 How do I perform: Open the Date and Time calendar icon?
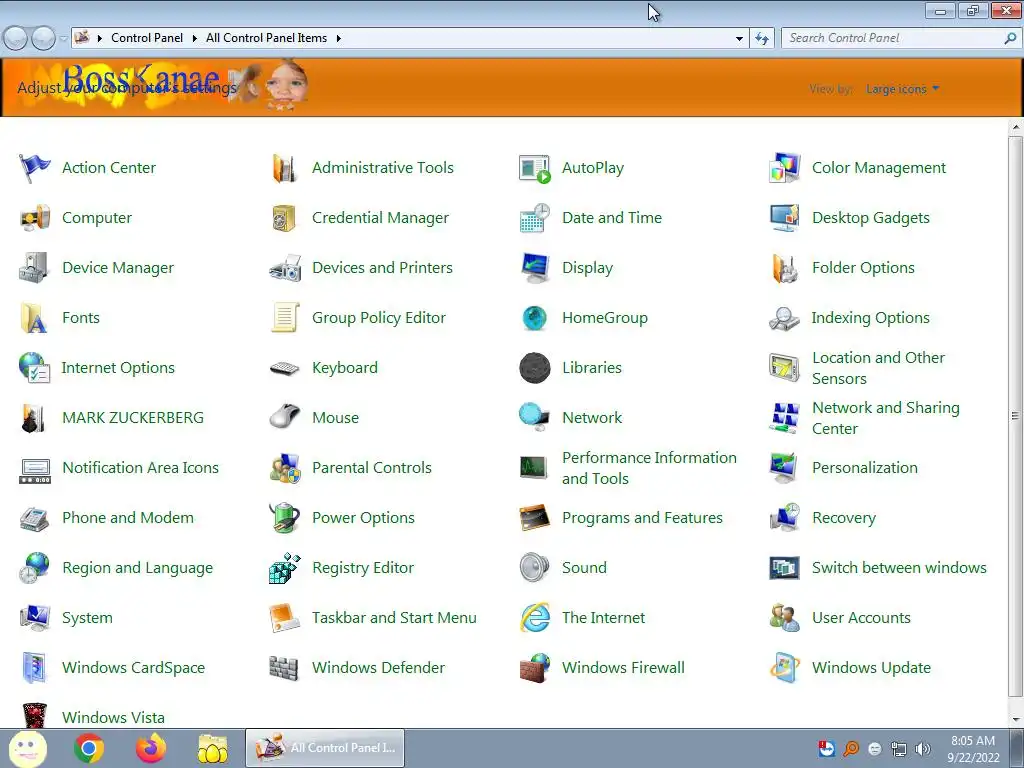click(x=535, y=218)
